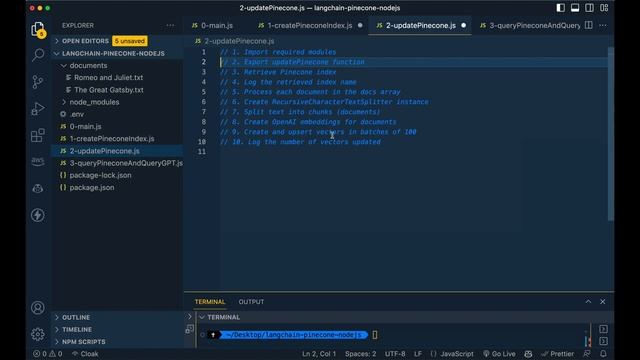Switch to the OUTPUT panel tab
Image resolution: width=640 pixels, height=360 pixels.
[251, 302]
